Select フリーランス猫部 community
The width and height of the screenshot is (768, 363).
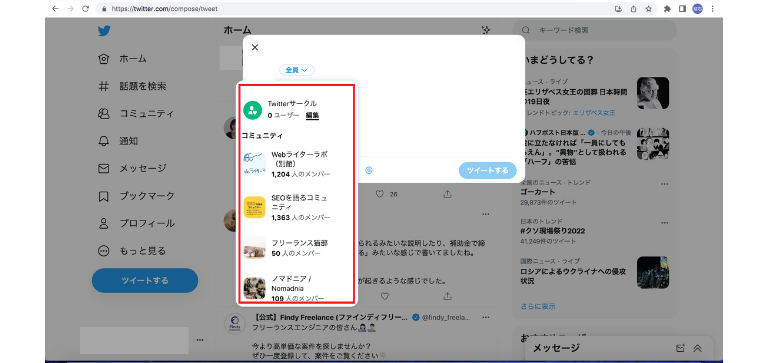pyautogui.click(x=297, y=248)
